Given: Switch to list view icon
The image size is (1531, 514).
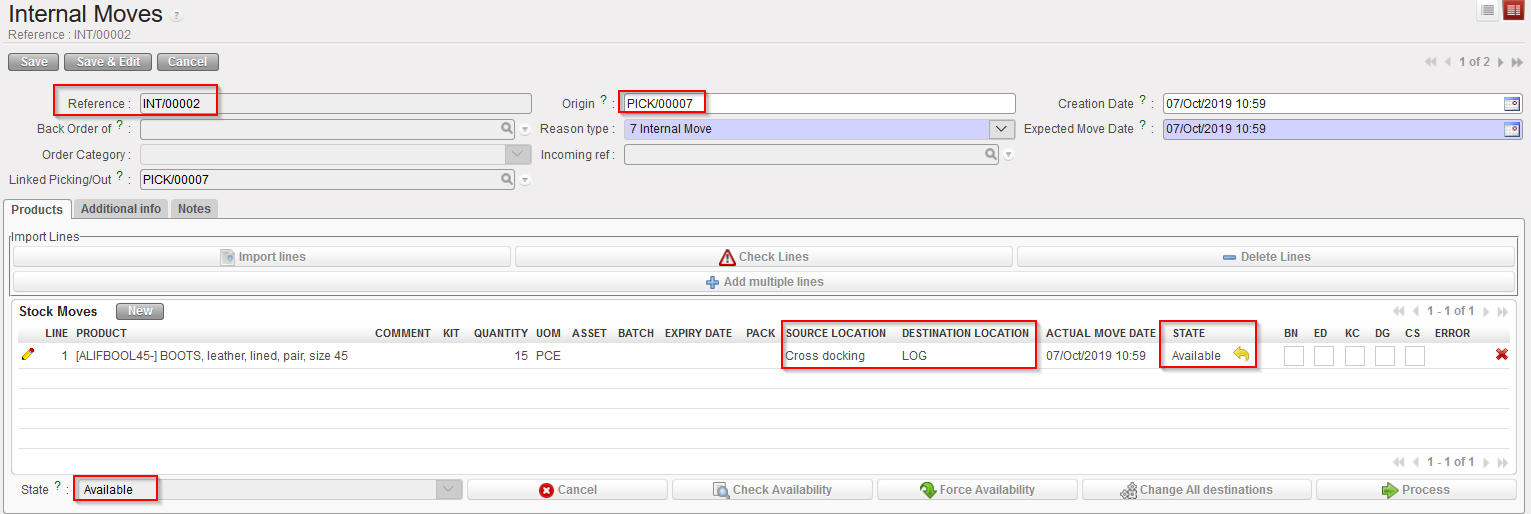Looking at the screenshot, I should [x=1488, y=10].
